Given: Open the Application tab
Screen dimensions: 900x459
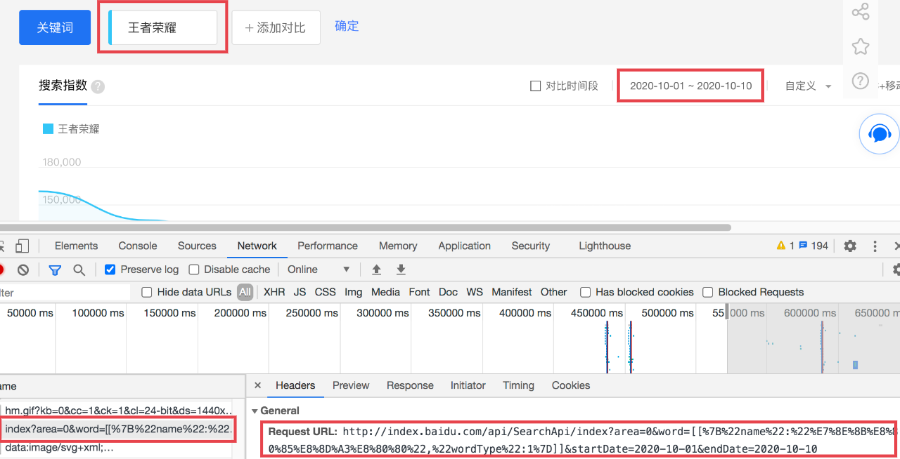Looking at the screenshot, I should (x=464, y=246).
